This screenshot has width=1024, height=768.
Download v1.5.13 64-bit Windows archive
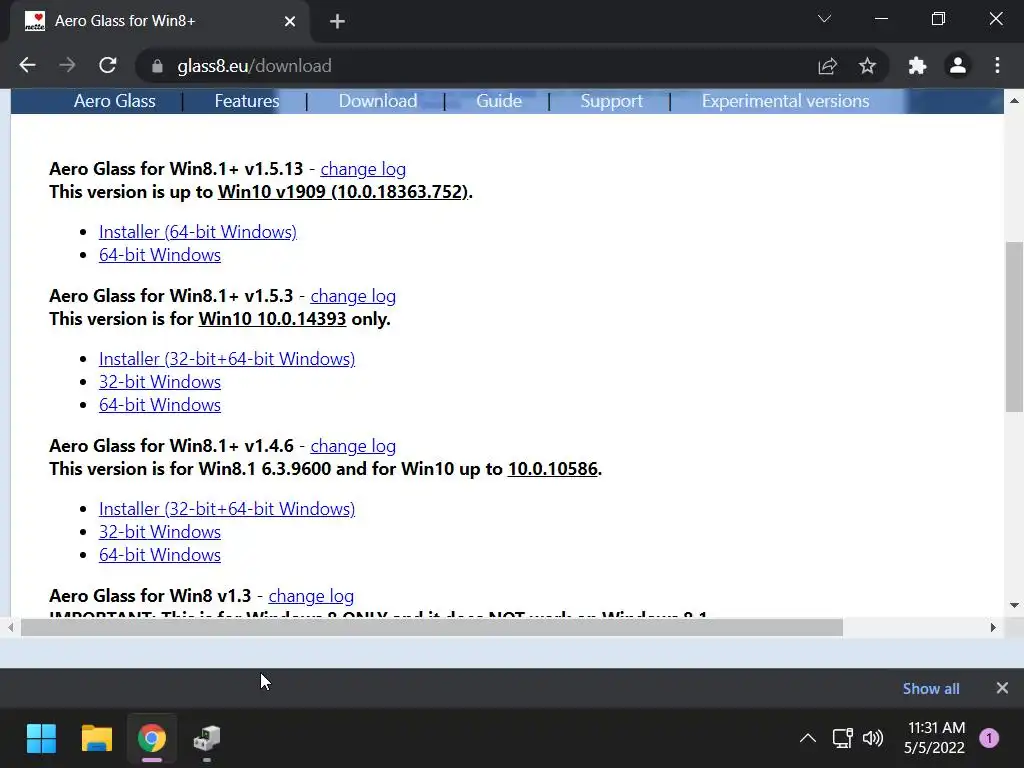160,255
